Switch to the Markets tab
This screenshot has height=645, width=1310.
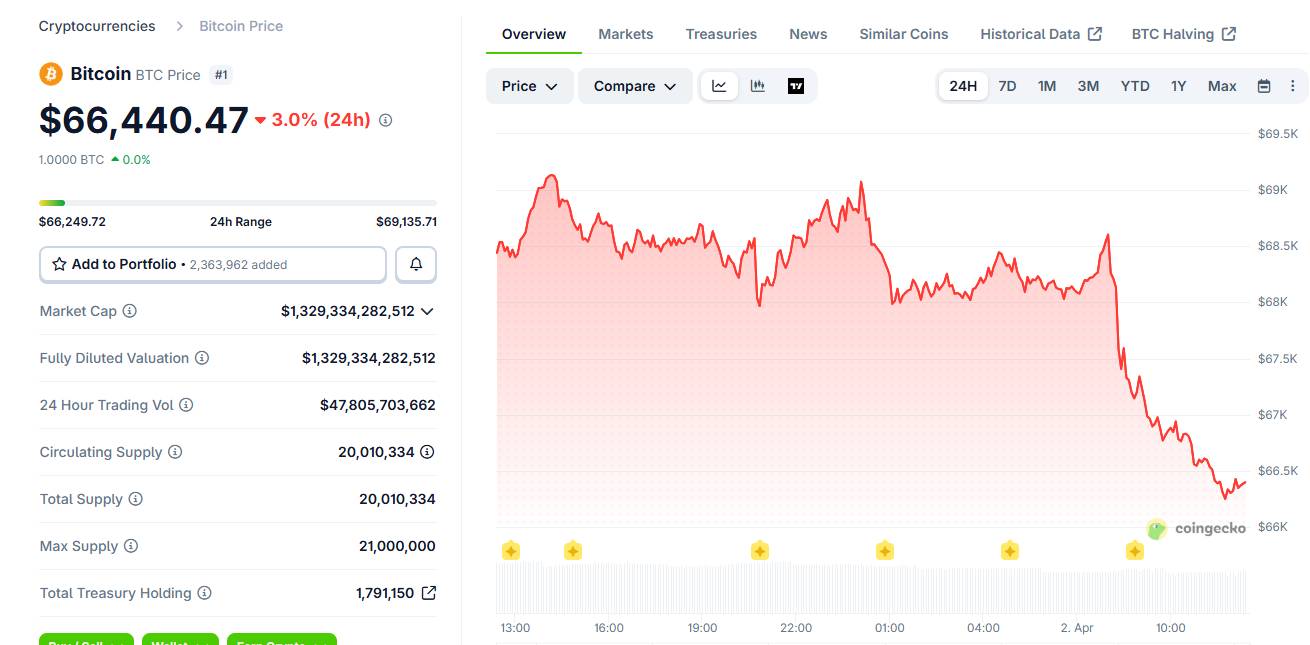tap(625, 33)
